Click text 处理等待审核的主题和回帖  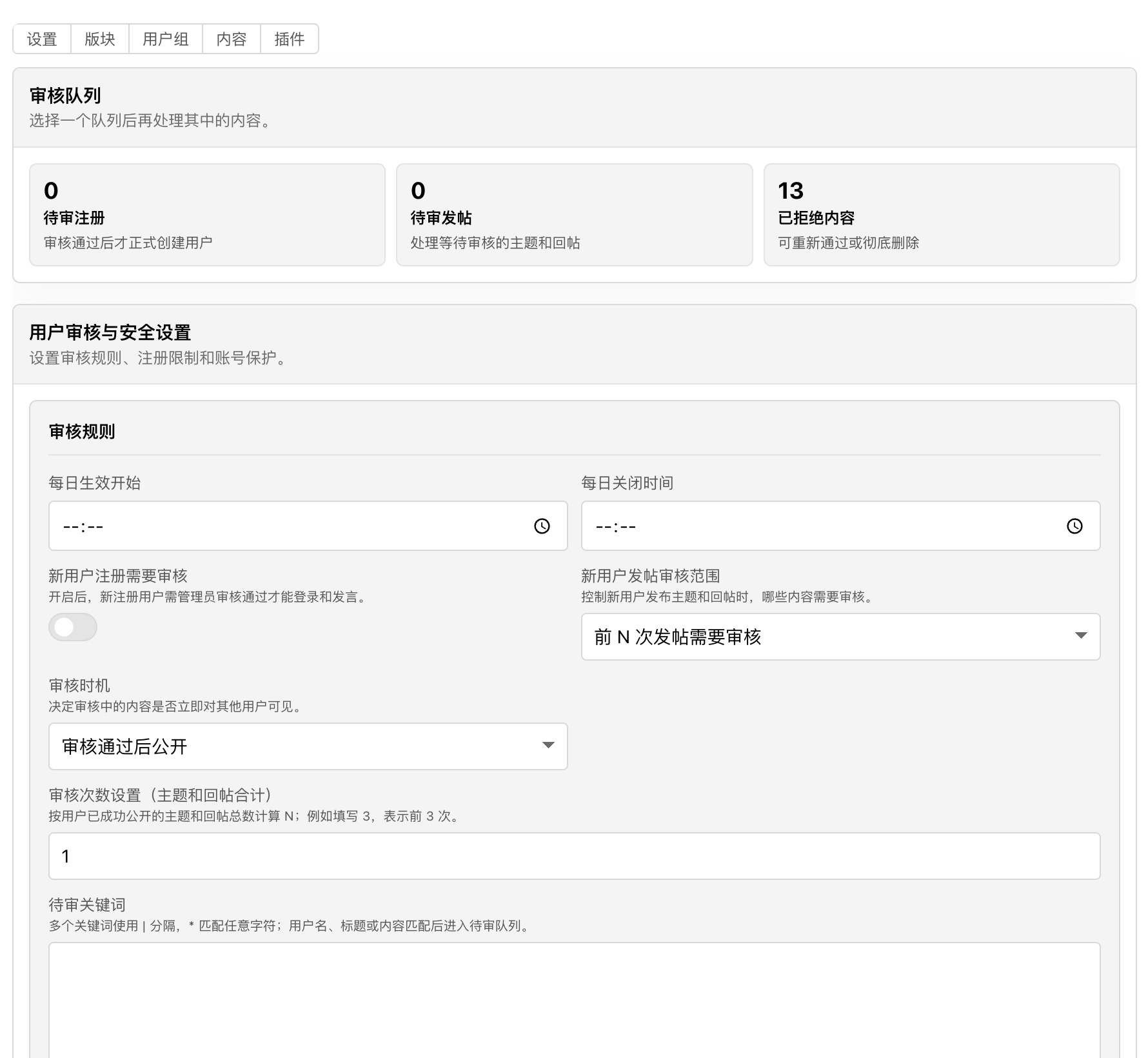(495, 243)
